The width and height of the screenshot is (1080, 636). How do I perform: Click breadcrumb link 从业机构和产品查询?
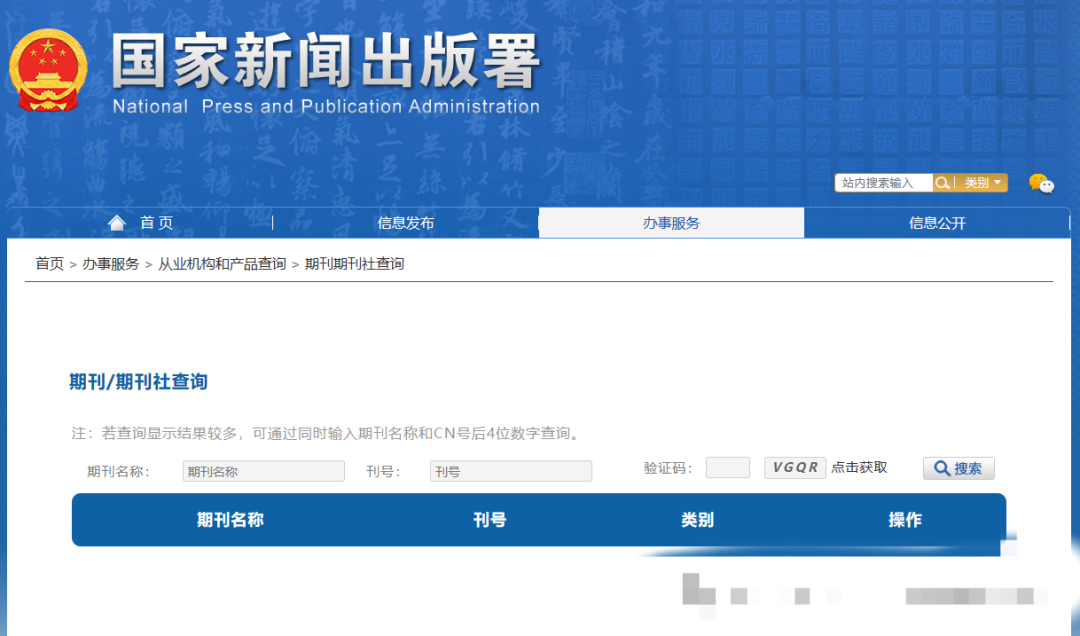(222, 264)
